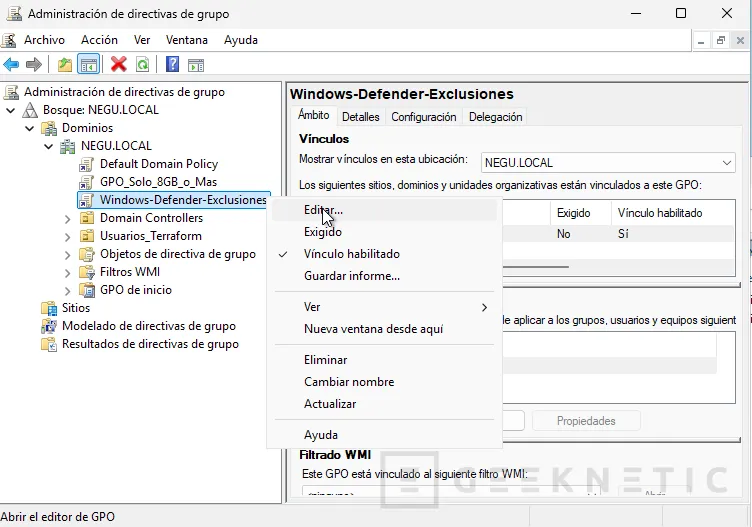
Task: Switch to the Detalles tab
Action: pos(361,117)
